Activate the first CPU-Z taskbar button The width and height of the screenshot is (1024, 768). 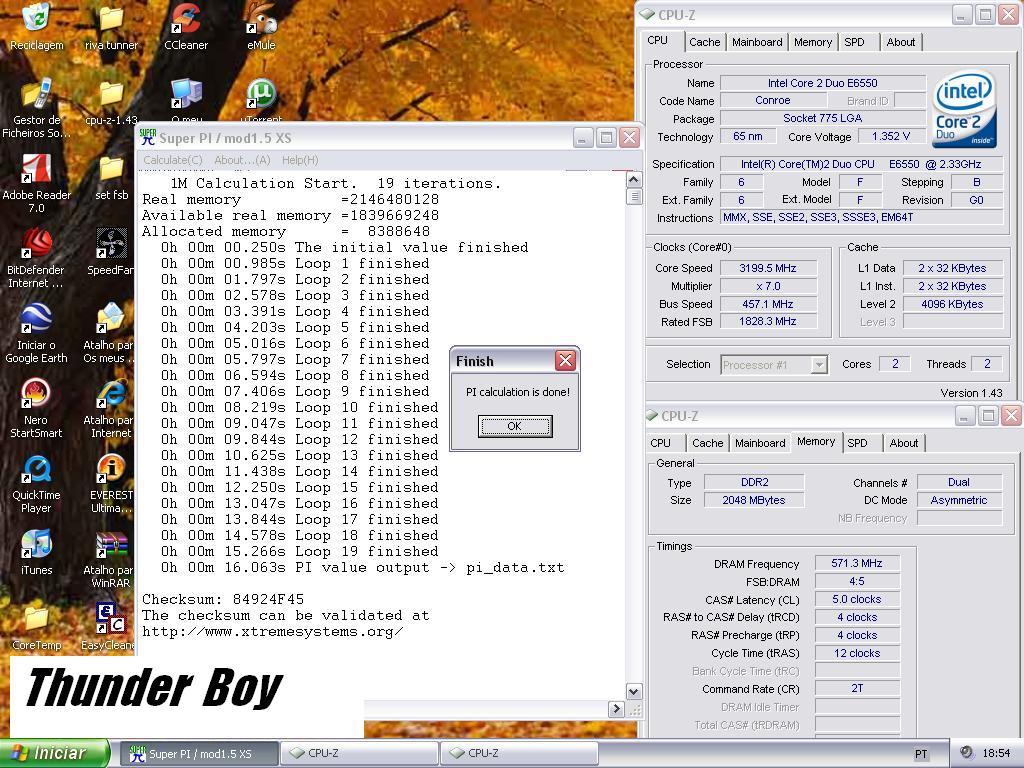tap(359, 754)
